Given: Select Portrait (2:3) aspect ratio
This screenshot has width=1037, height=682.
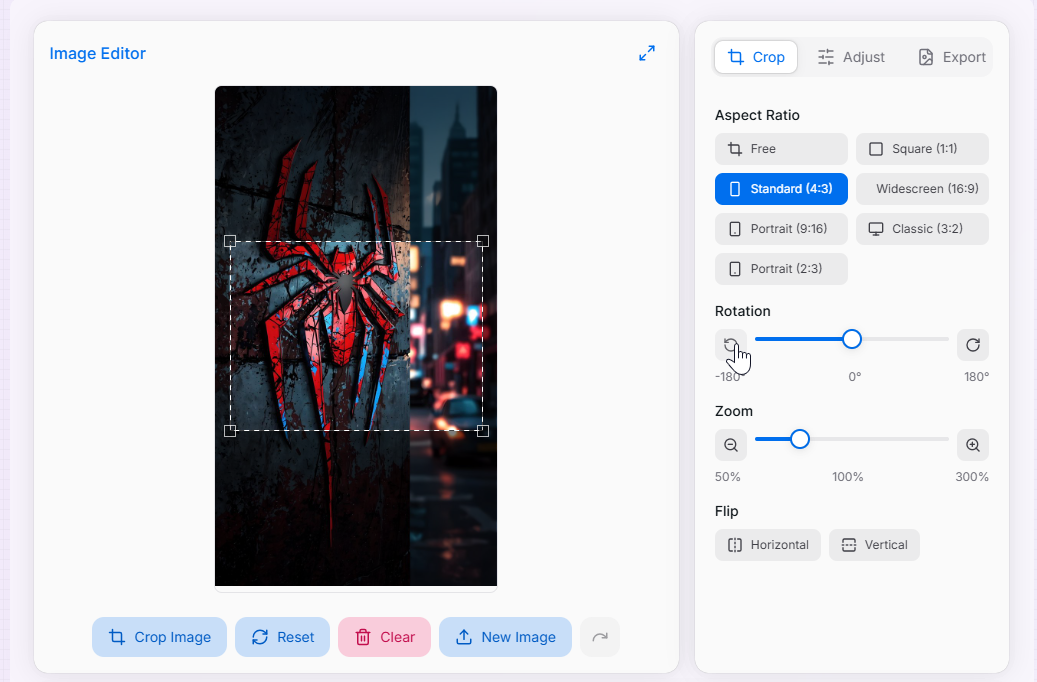Looking at the screenshot, I should coord(781,269).
